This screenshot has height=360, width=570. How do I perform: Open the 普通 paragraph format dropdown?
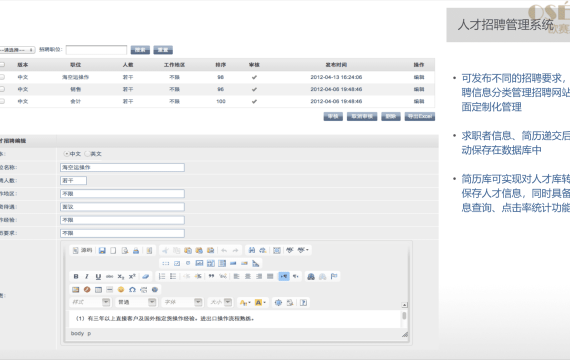136,302
